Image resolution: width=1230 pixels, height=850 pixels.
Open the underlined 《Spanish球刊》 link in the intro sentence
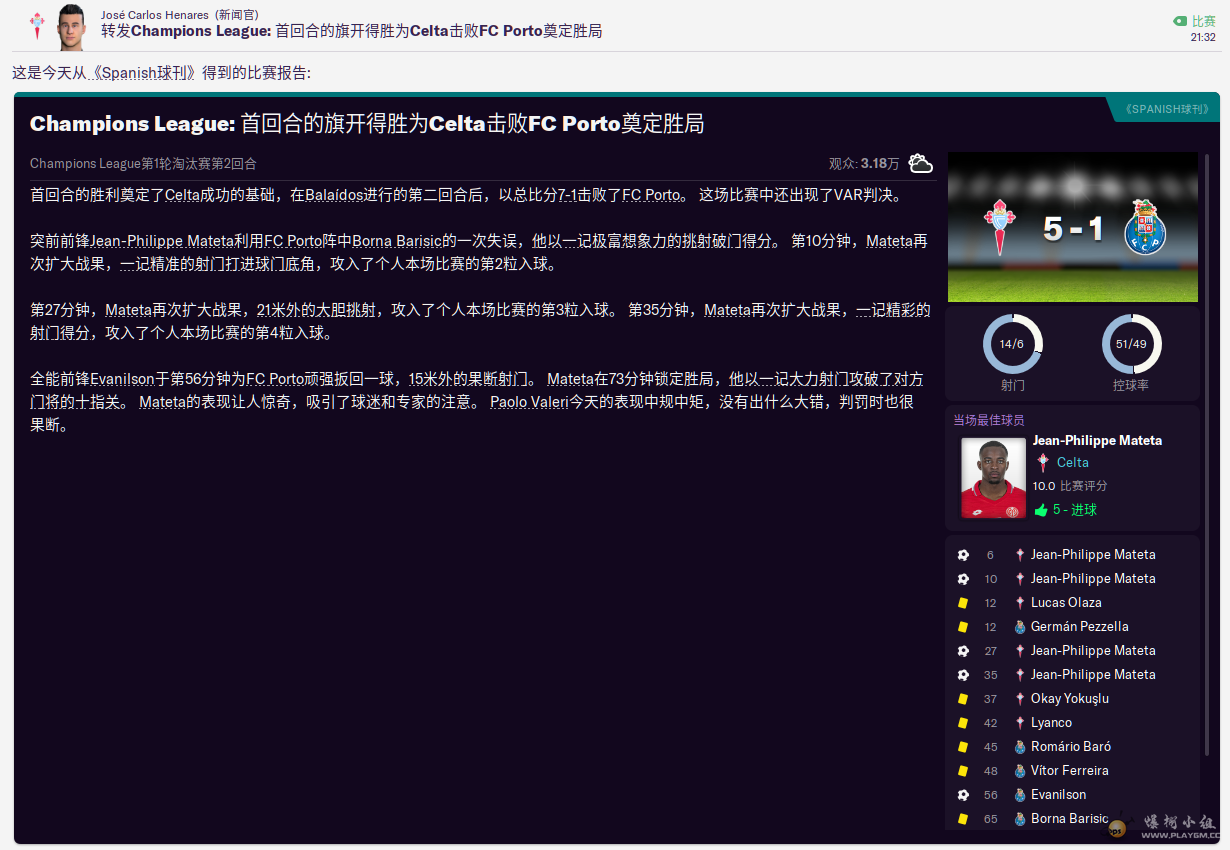point(144,74)
